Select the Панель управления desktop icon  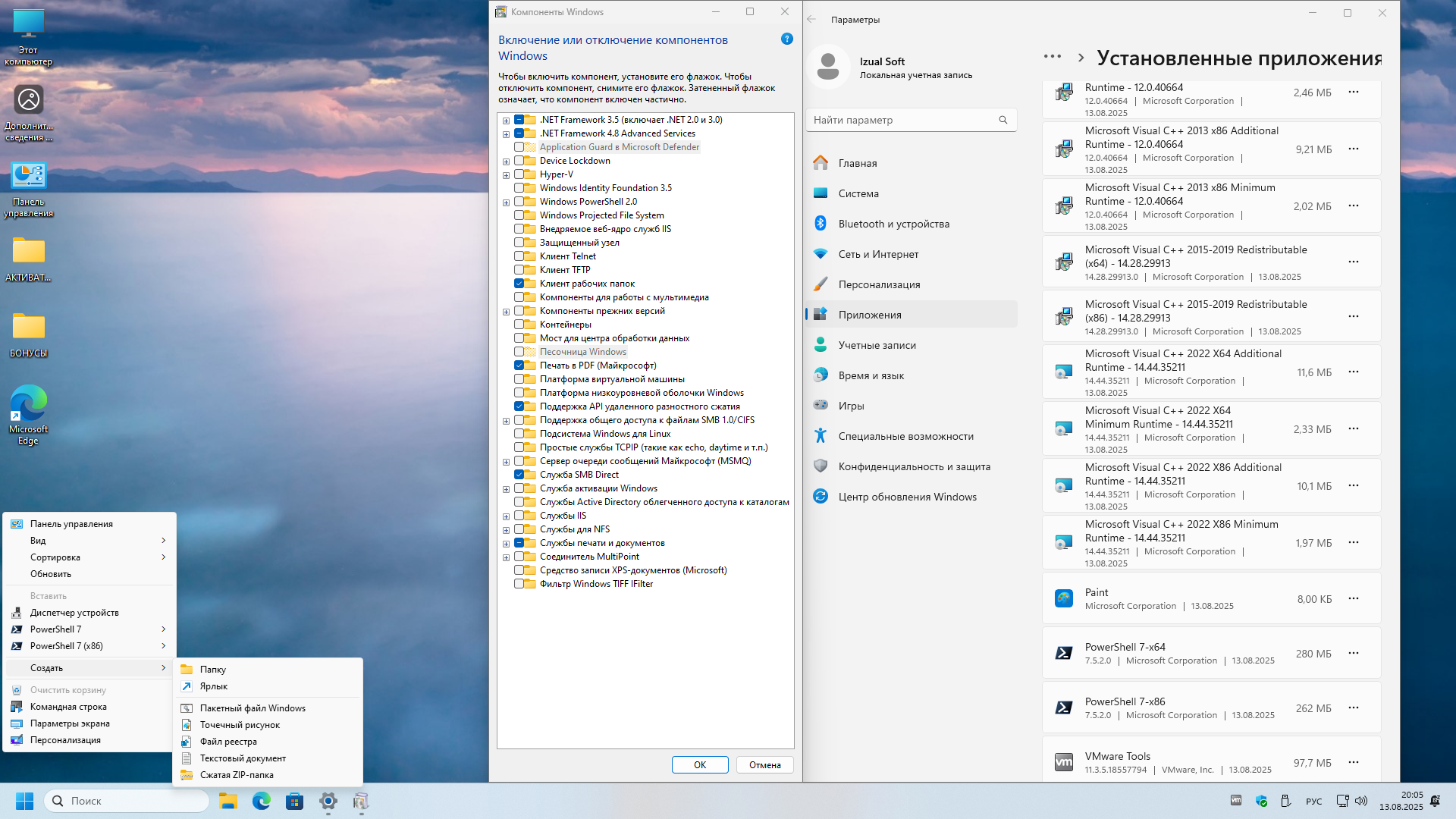(x=29, y=190)
